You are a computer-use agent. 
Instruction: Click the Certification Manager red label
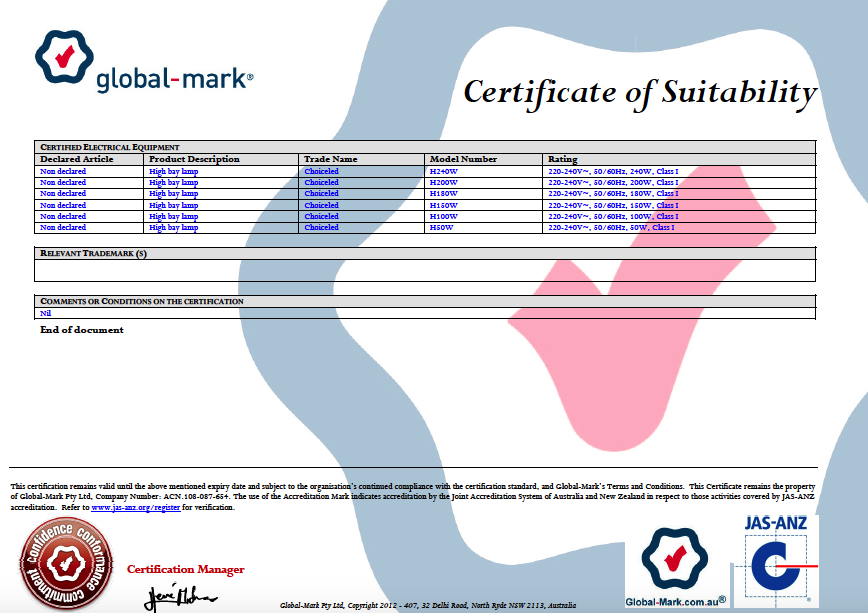tap(185, 569)
